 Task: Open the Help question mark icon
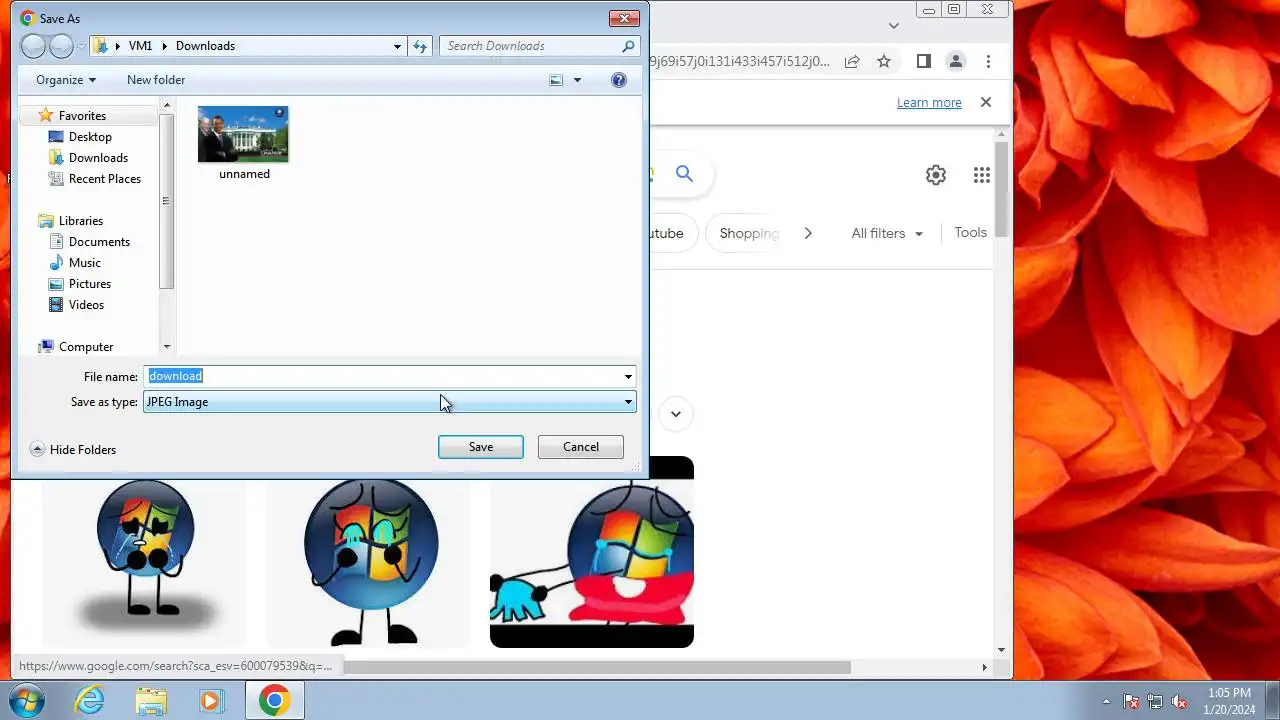click(x=619, y=80)
